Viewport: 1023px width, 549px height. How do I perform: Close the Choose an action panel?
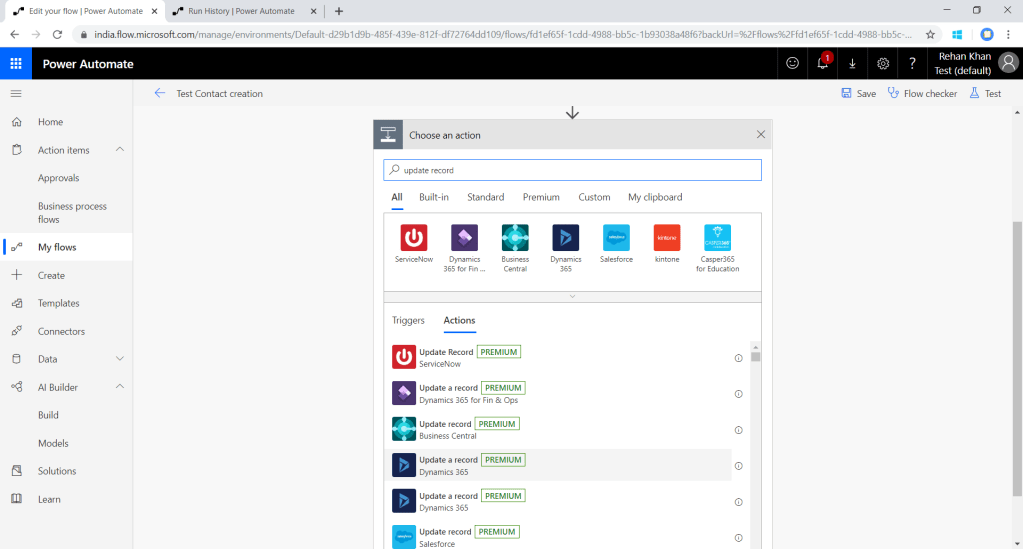point(761,135)
